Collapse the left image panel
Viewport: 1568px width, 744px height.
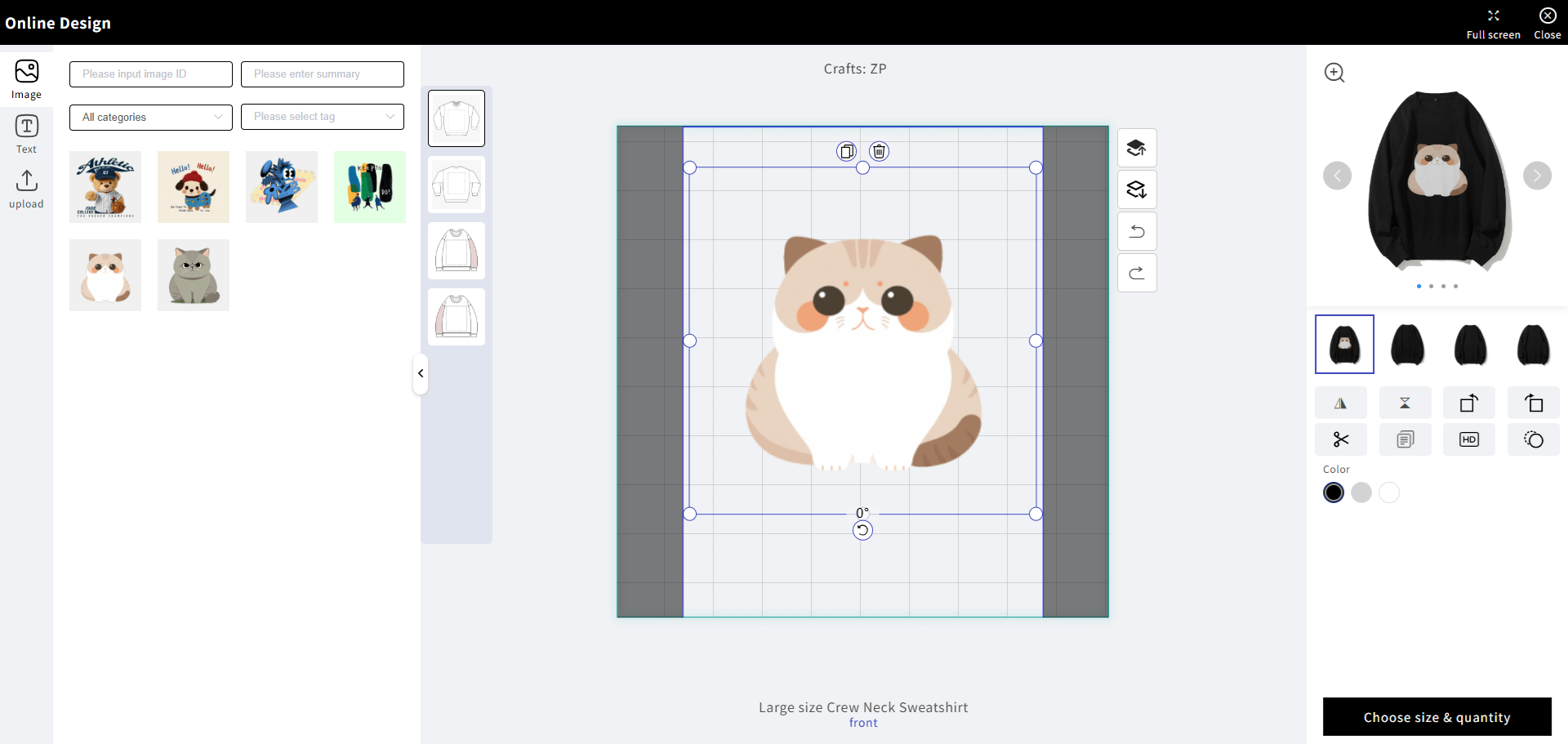point(421,373)
